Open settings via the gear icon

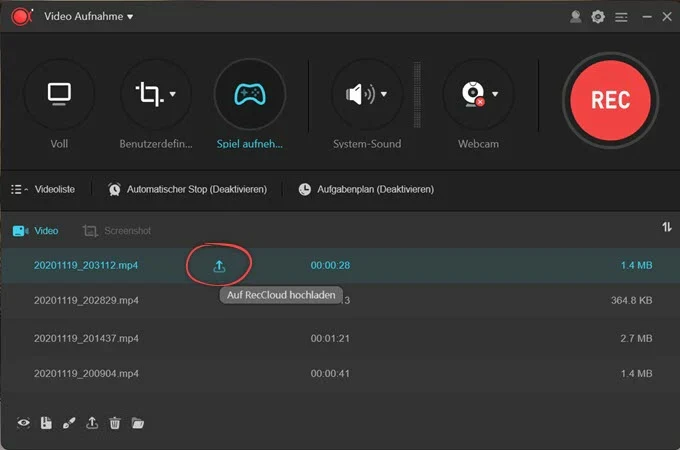click(598, 17)
